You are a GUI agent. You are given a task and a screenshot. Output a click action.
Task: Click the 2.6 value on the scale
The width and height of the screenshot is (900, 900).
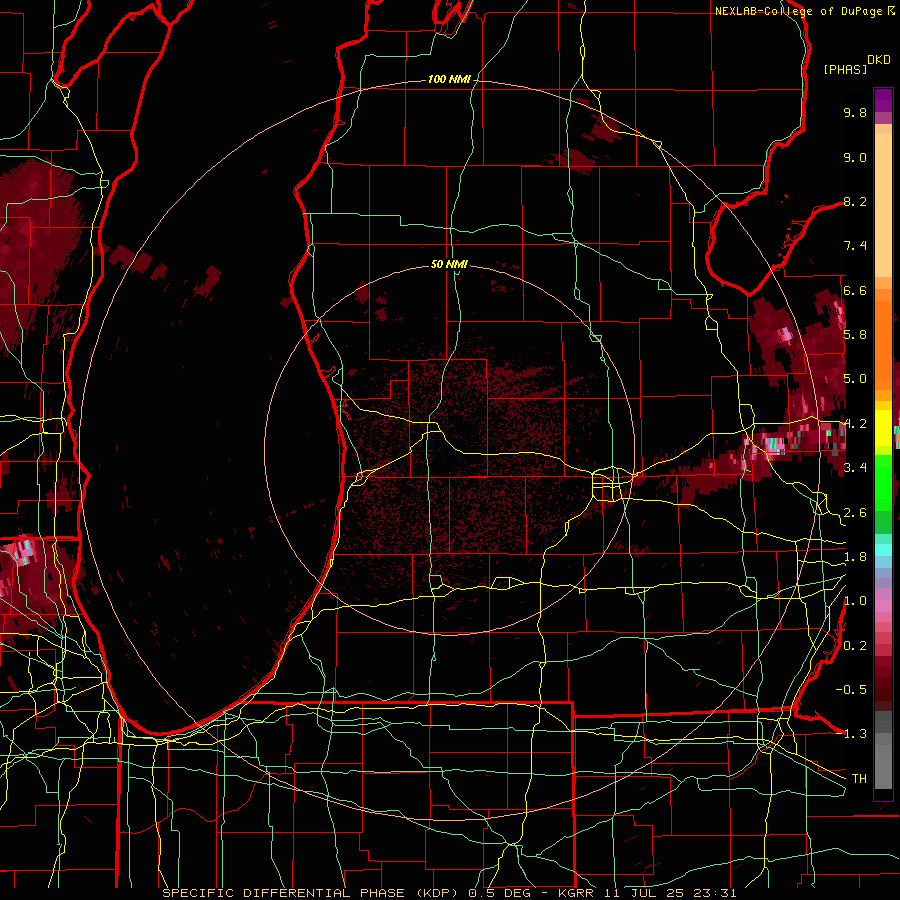click(855, 513)
